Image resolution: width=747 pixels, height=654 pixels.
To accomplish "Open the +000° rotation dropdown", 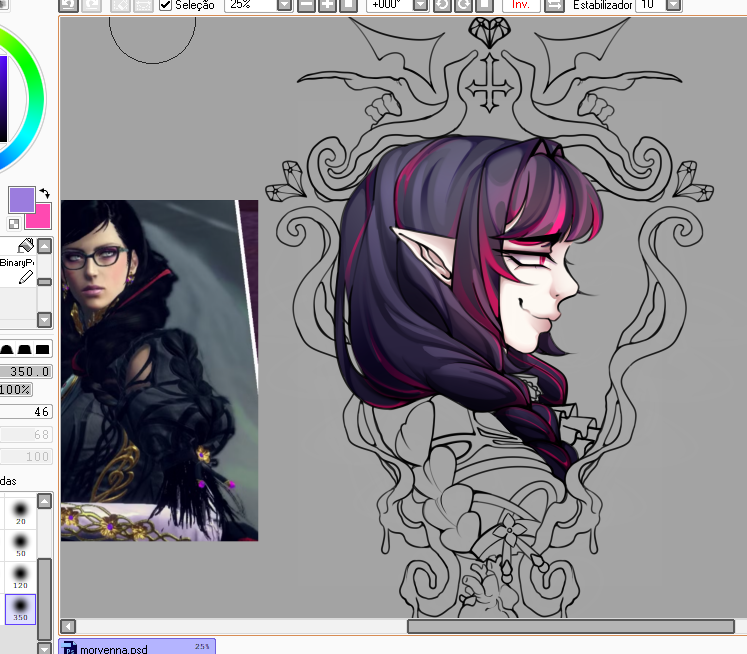I will coord(421,5).
